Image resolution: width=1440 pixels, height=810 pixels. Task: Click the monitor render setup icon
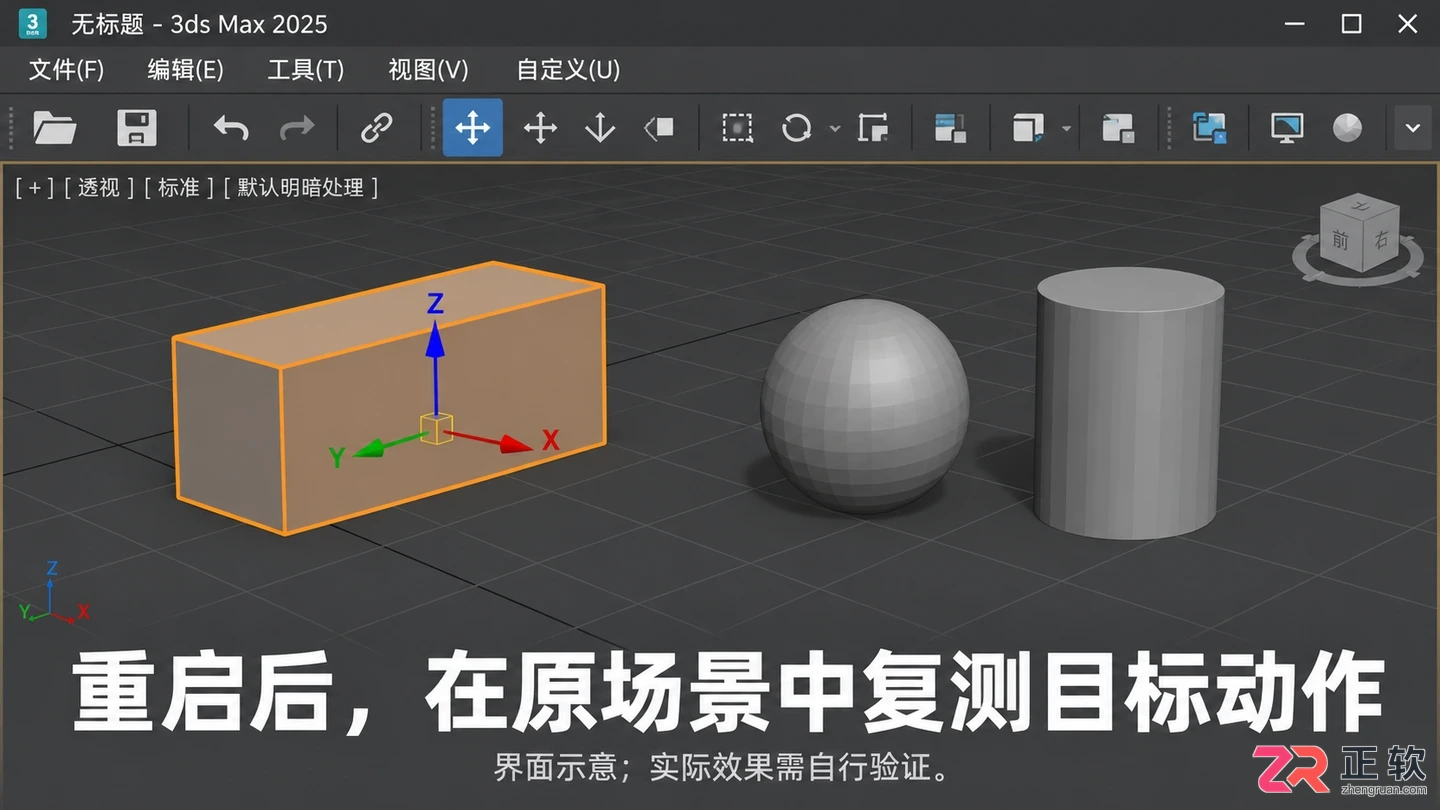click(1287, 128)
